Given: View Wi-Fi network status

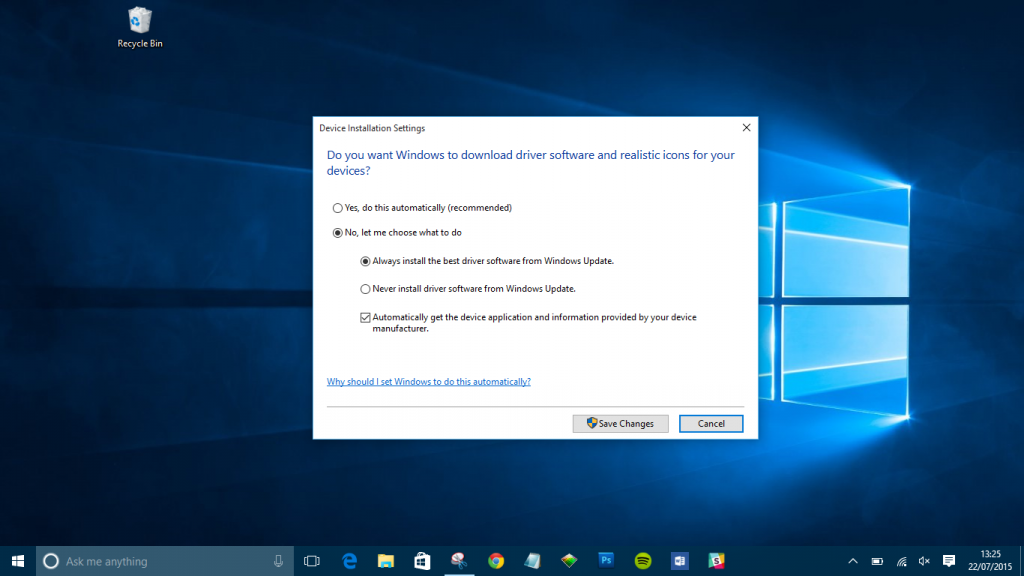Looking at the screenshot, I should pyautogui.click(x=900, y=560).
